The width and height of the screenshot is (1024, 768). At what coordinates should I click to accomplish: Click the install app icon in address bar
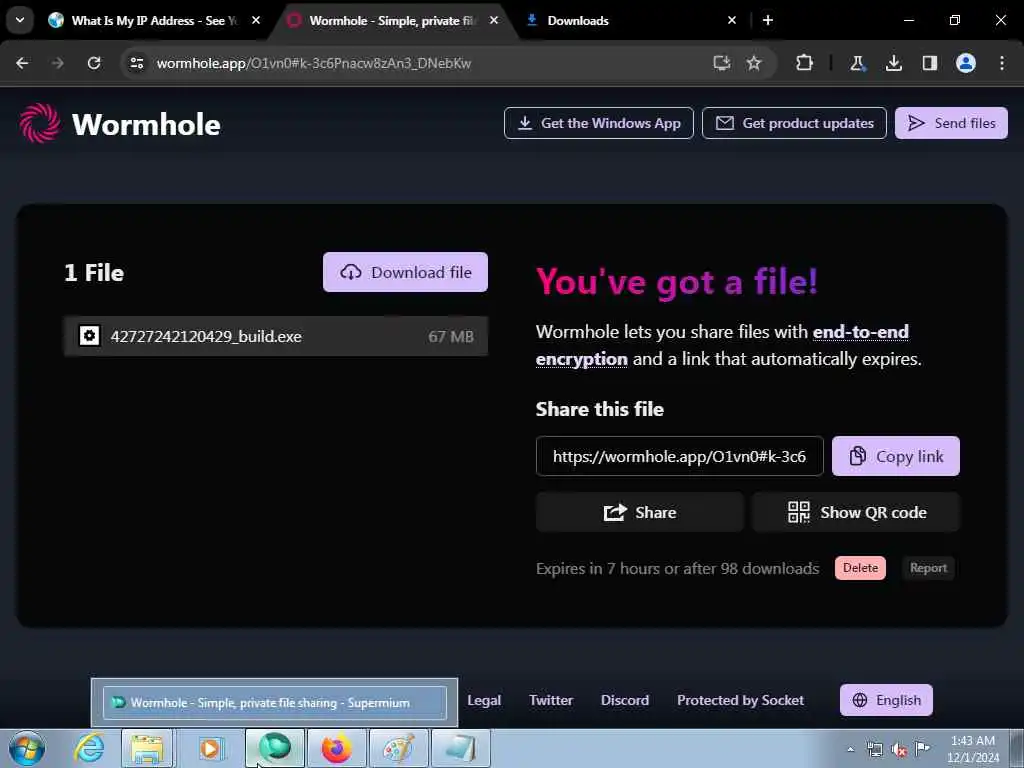tap(722, 63)
